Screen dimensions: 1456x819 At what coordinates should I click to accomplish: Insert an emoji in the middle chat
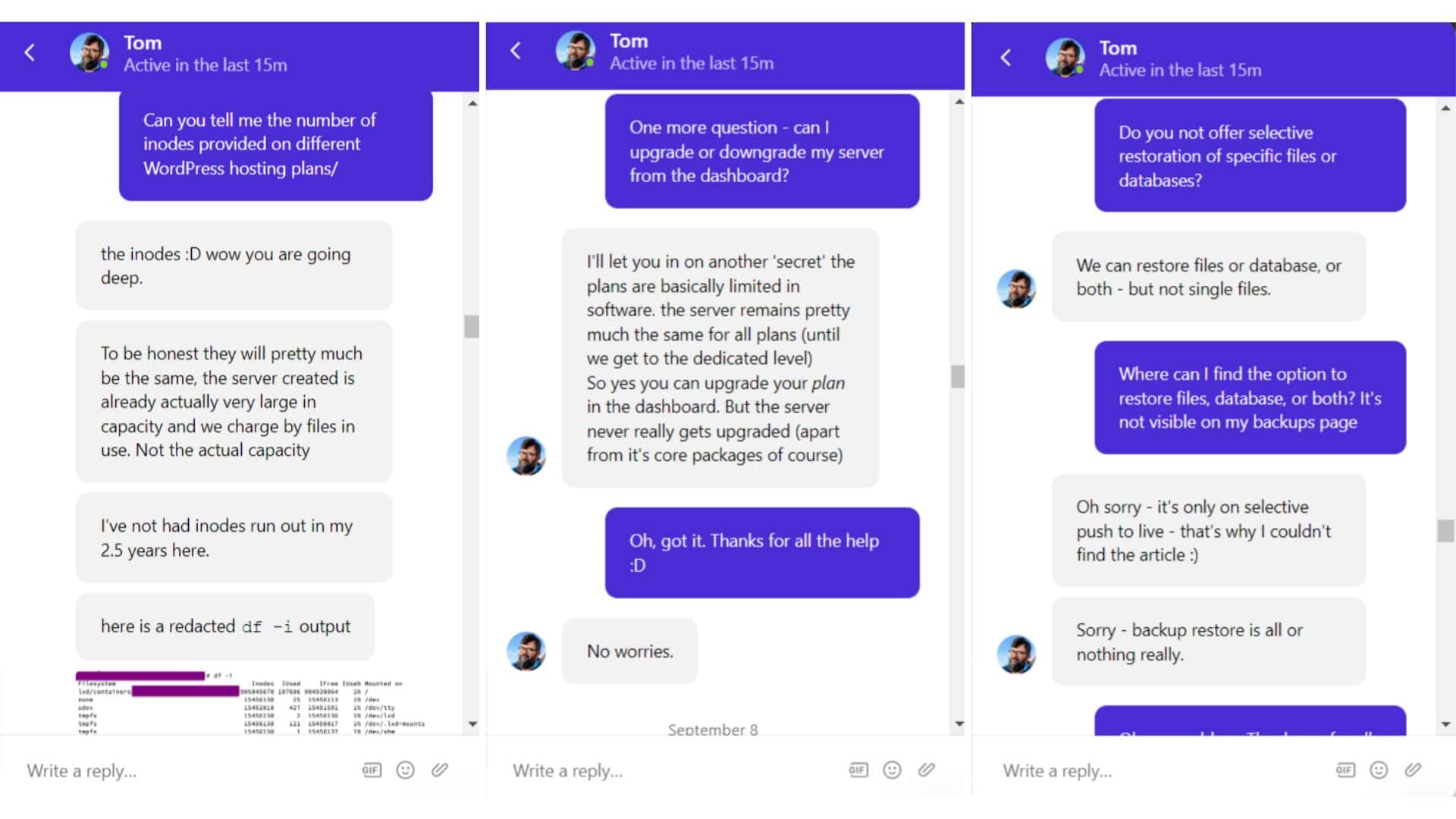coord(893,770)
